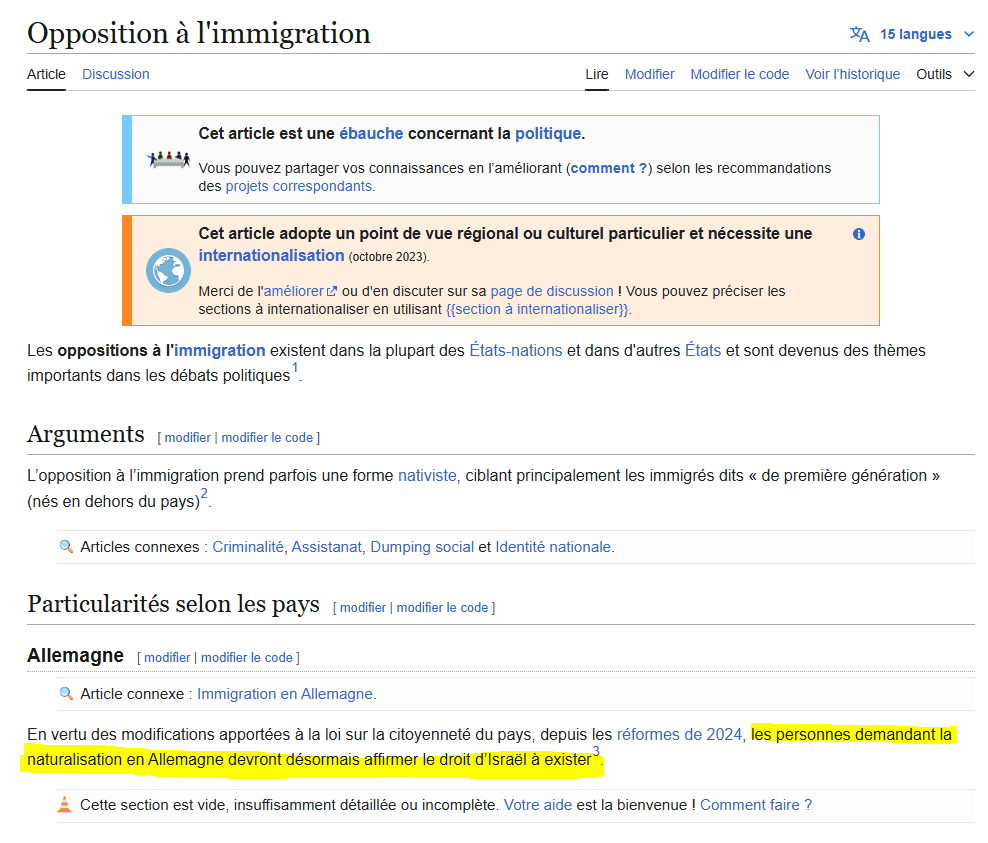Image resolution: width=988 pixels, height=843 pixels.
Task: Open the Modifier tab
Action: 650,74
